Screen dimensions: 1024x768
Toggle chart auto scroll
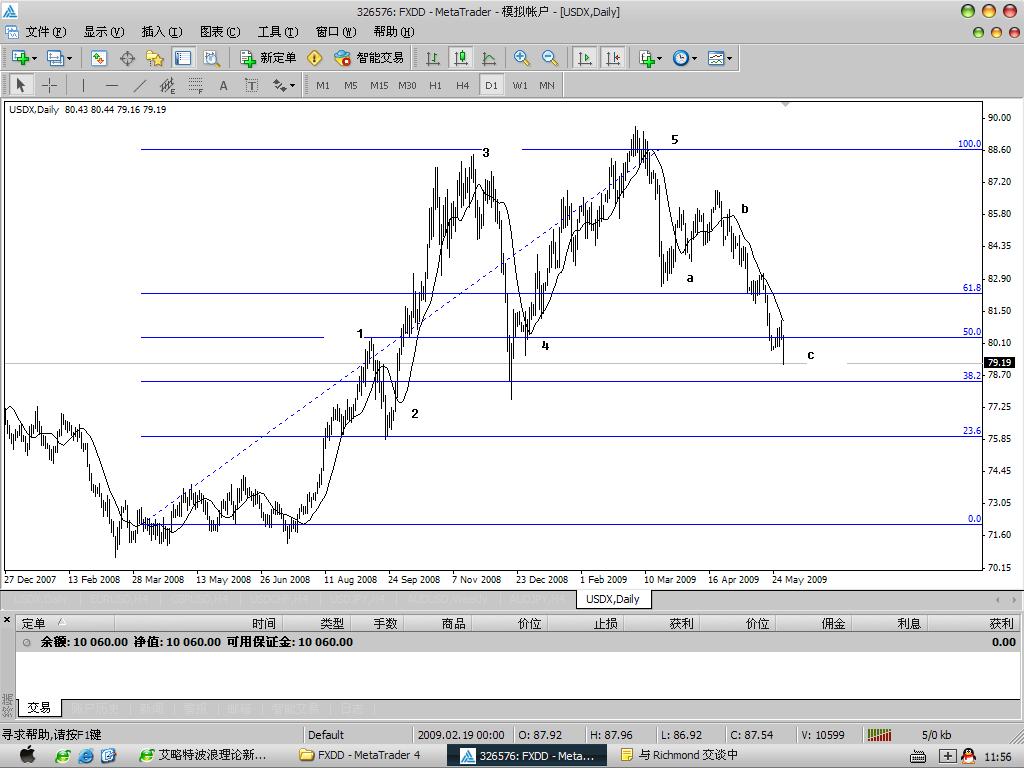[x=585, y=58]
